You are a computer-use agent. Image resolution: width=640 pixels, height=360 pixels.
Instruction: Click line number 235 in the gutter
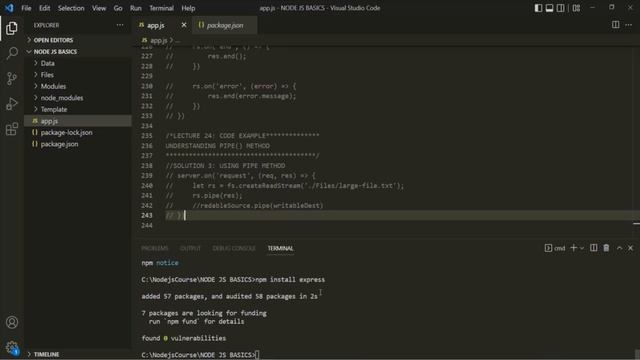point(147,136)
